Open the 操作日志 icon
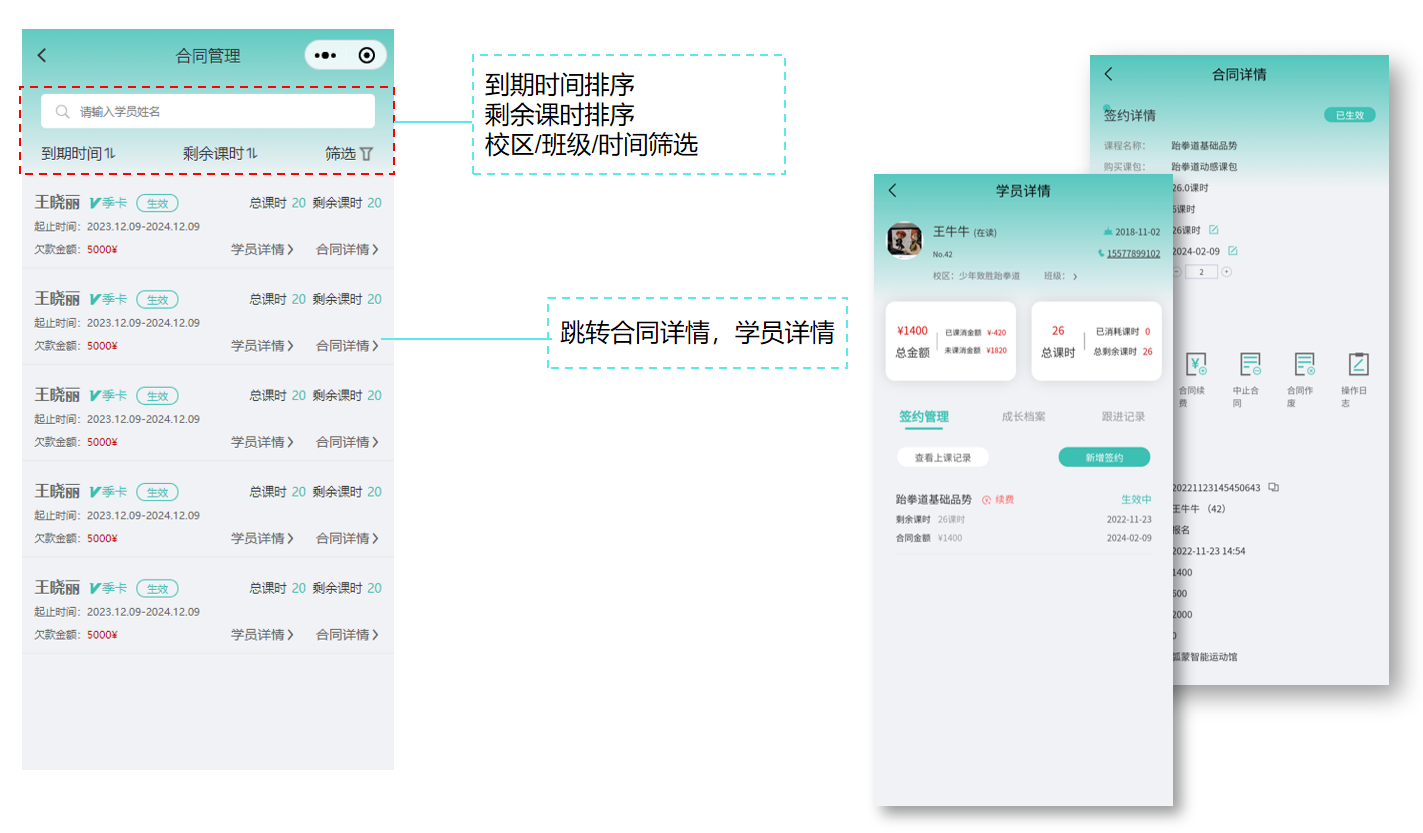 [1357, 364]
